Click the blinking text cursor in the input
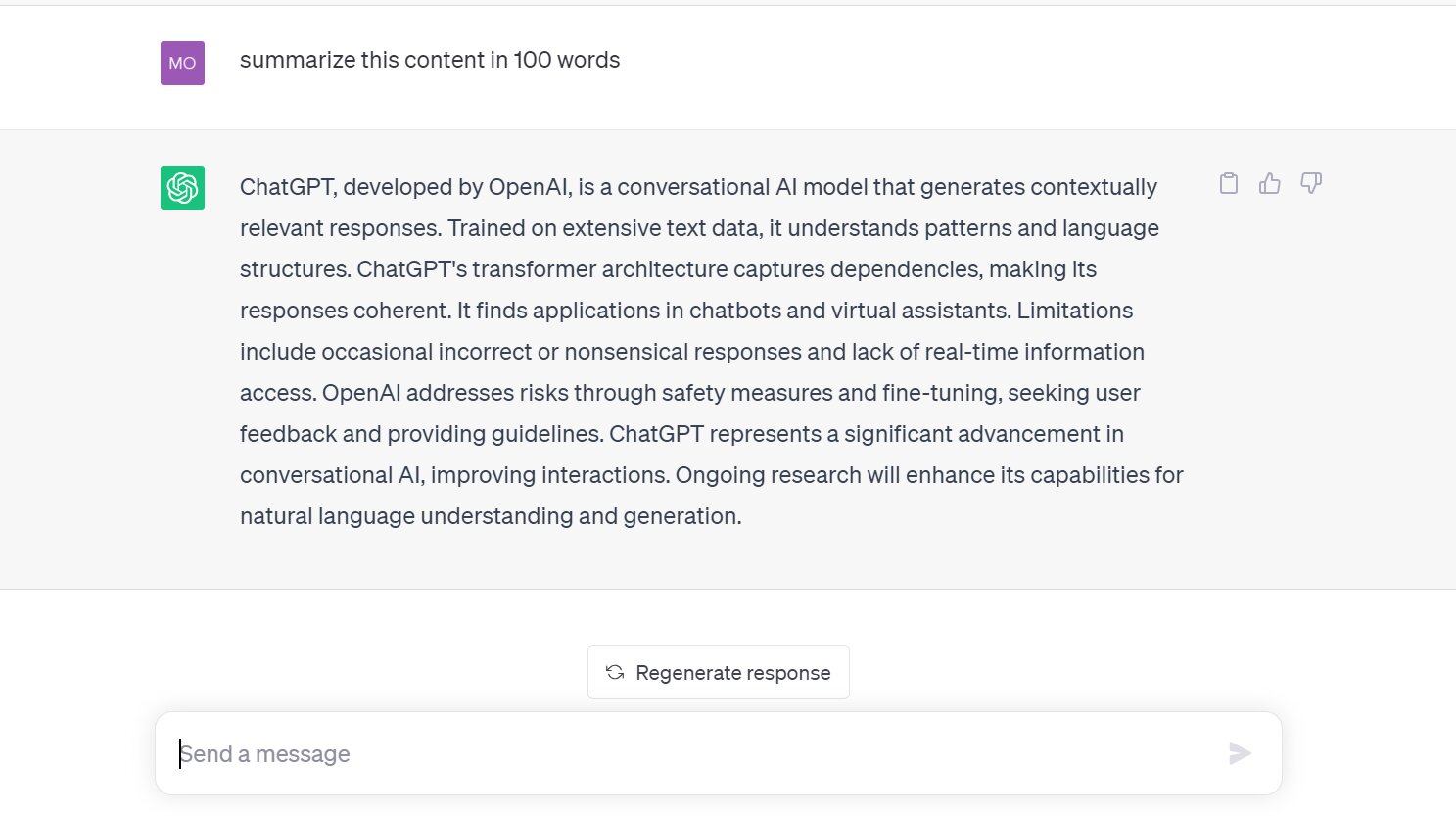This screenshot has height=816, width=1456. click(x=180, y=753)
